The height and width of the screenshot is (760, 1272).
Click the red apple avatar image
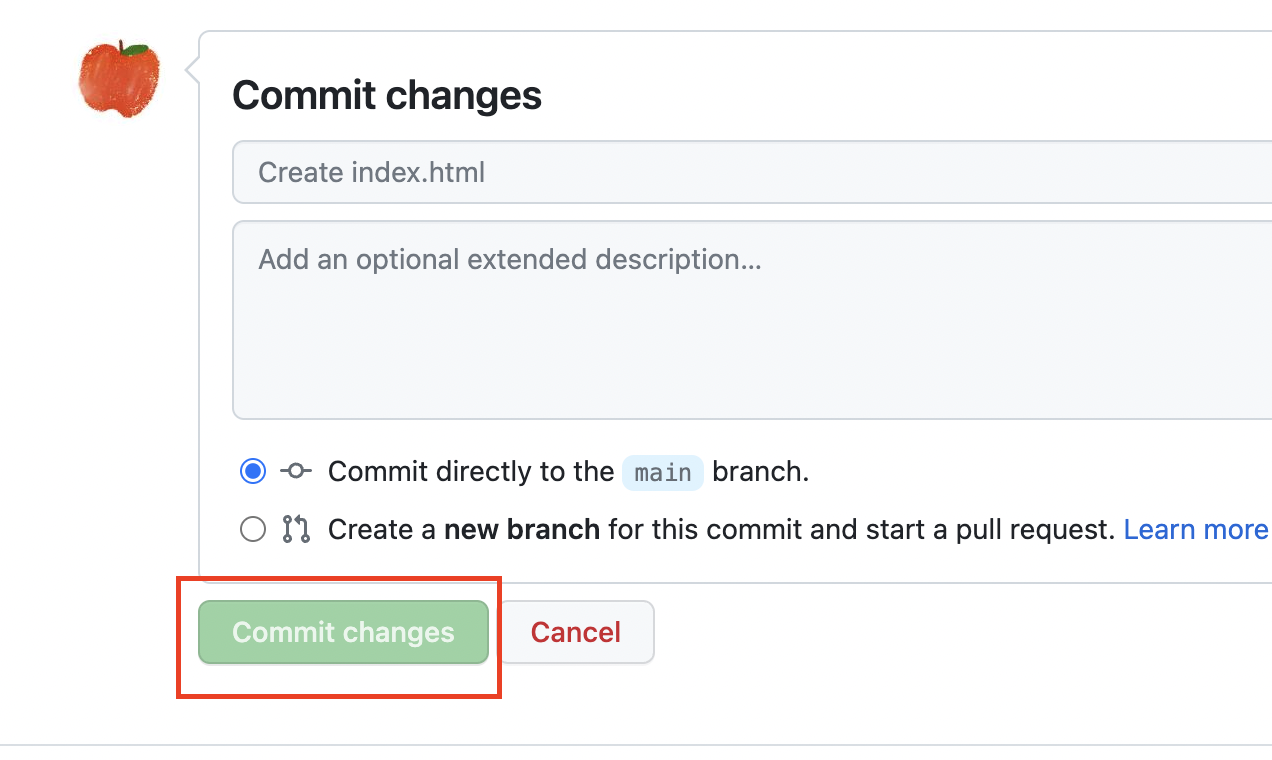tap(119, 79)
